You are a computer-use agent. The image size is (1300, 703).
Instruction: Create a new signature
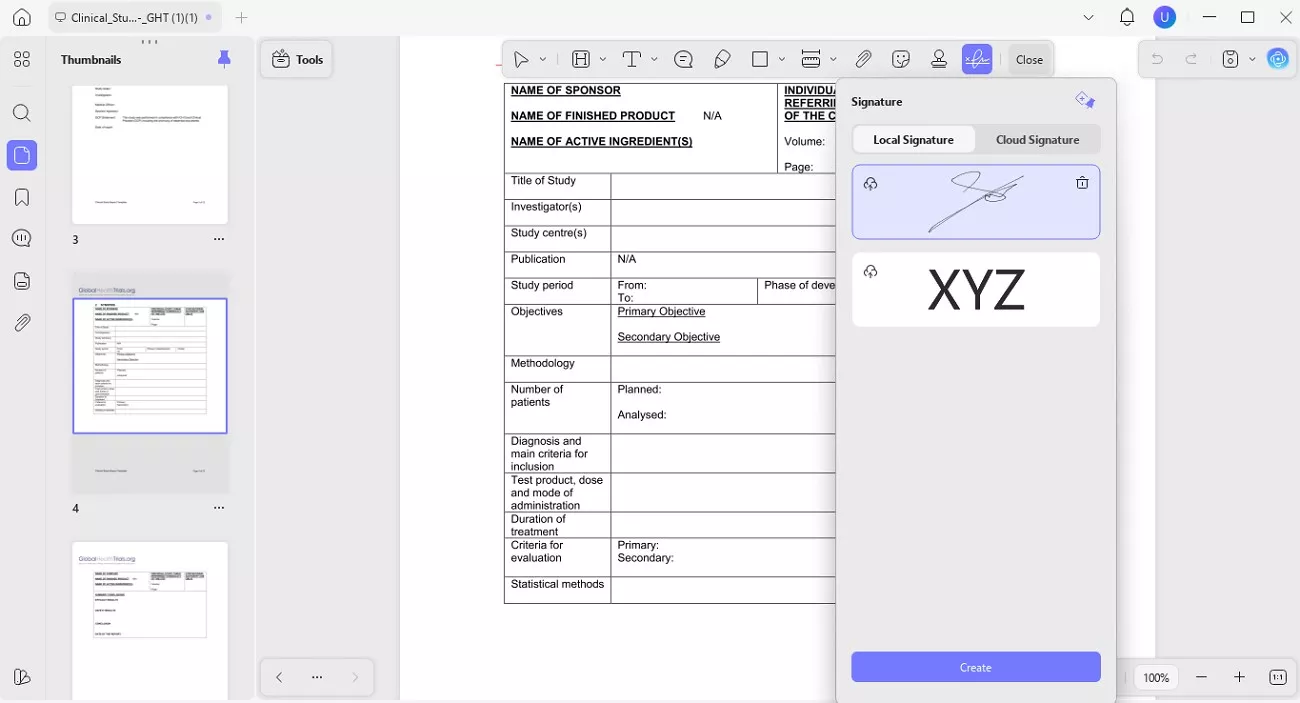pyautogui.click(x=975, y=667)
